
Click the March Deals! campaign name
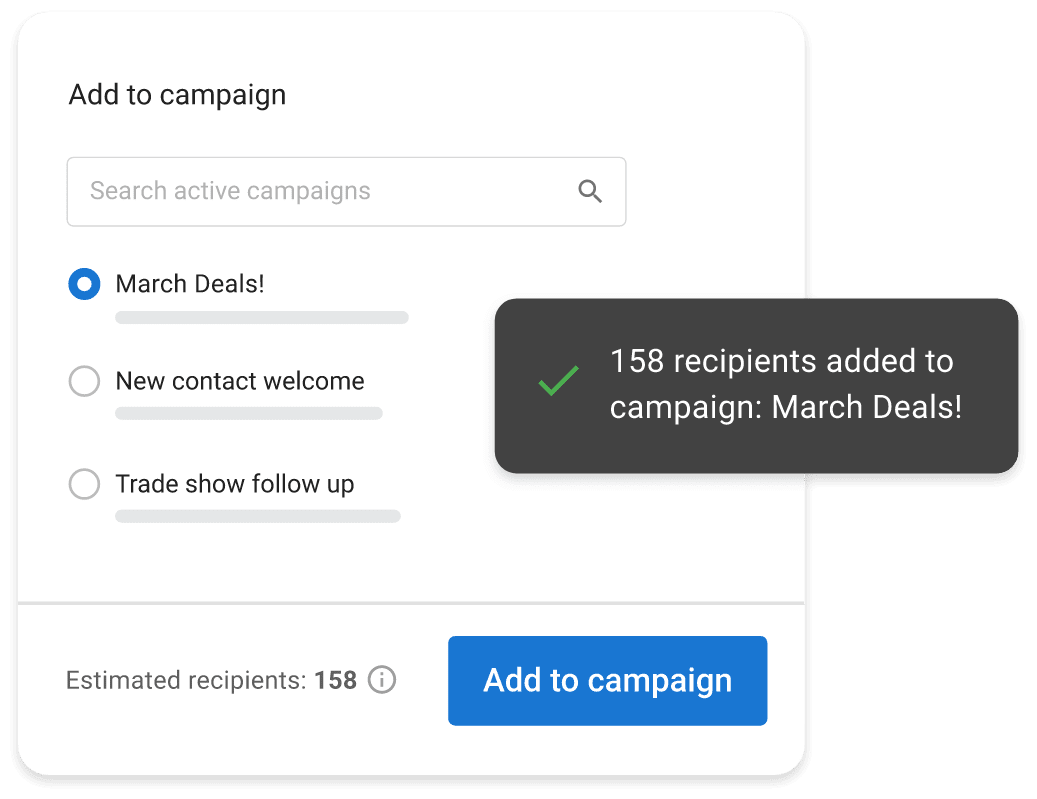(189, 284)
